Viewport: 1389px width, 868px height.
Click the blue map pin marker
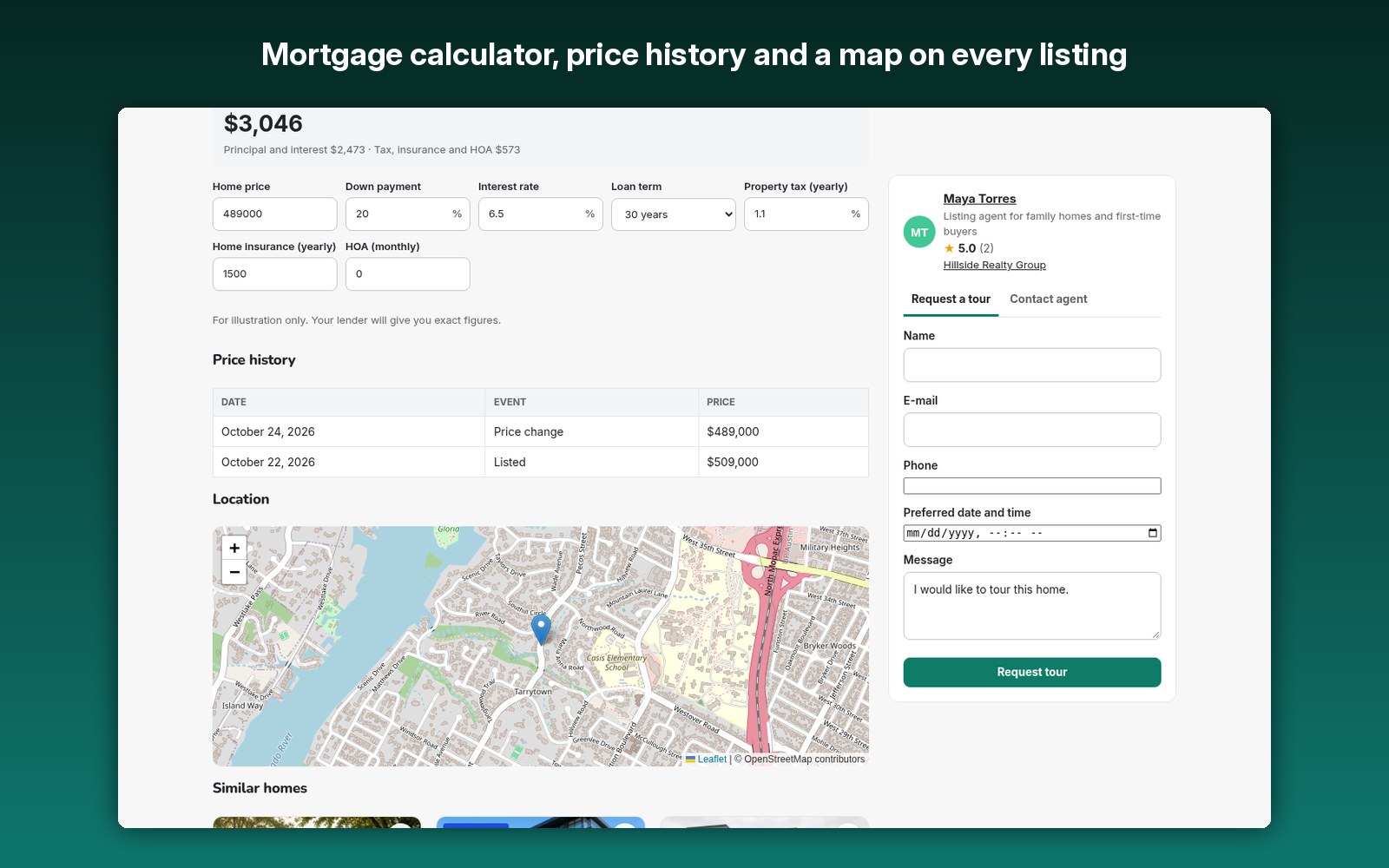coord(541,629)
